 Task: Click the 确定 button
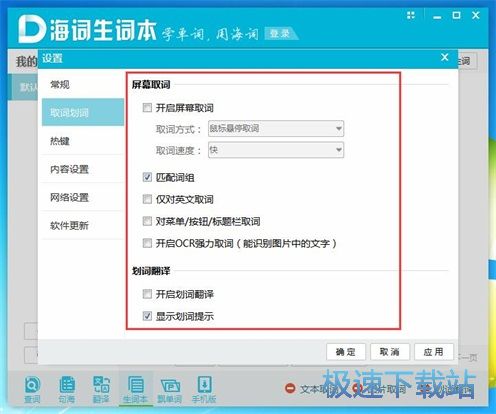tap(346, 352)
